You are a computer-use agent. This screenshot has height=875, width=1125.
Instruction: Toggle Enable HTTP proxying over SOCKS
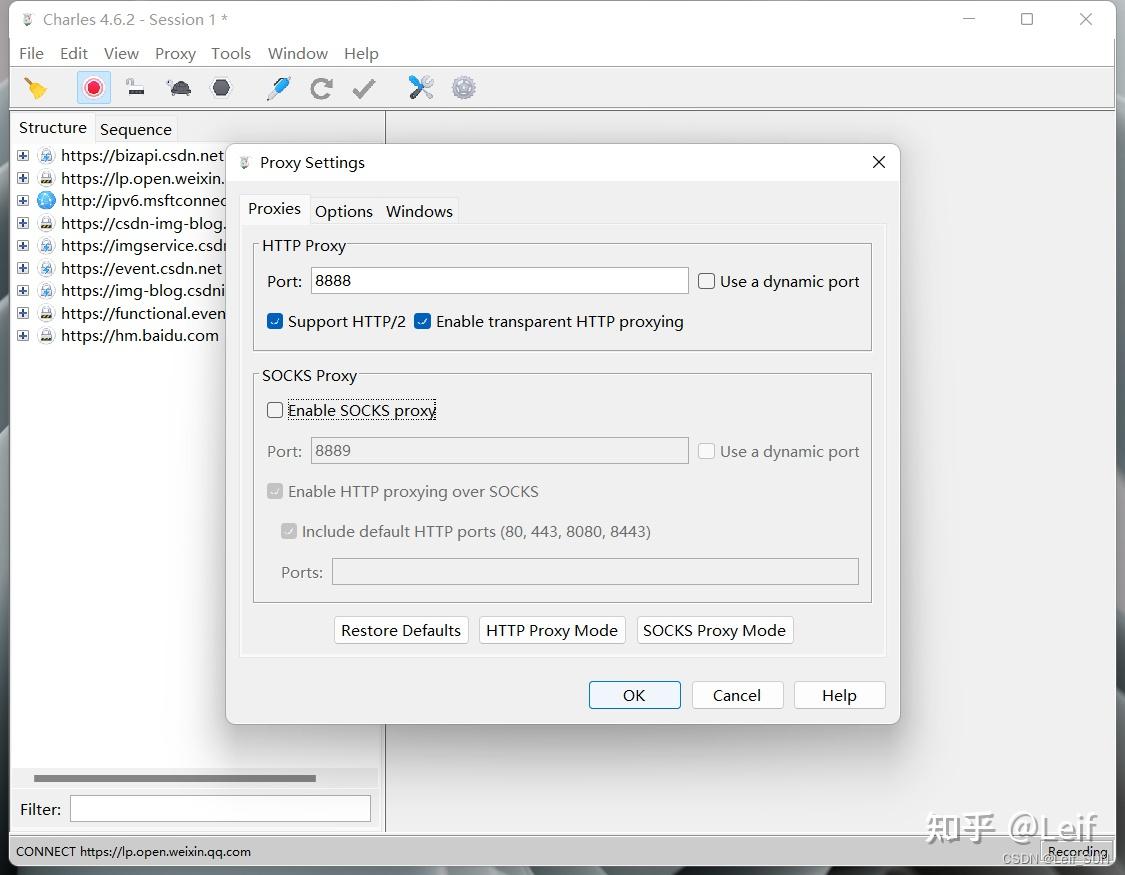tap(275, 491)
